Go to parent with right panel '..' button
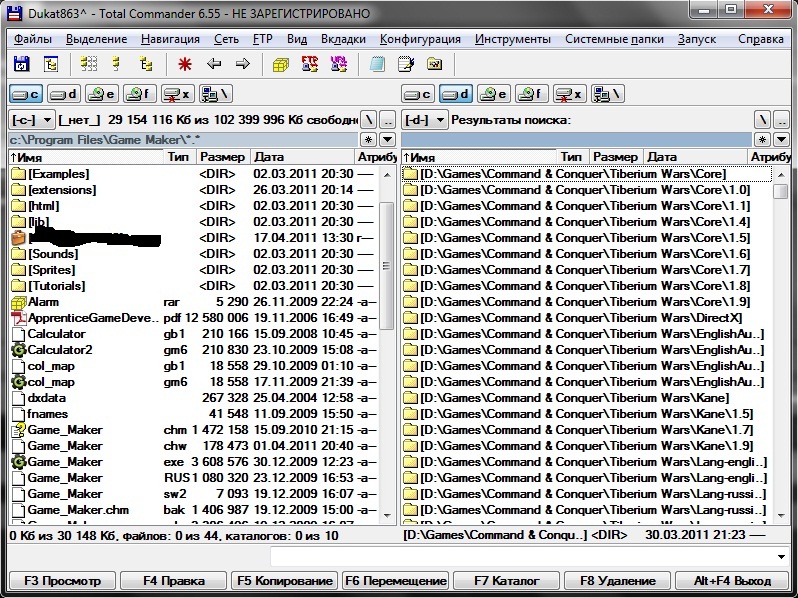Screen dimensions: 798x598 [781, 120]
